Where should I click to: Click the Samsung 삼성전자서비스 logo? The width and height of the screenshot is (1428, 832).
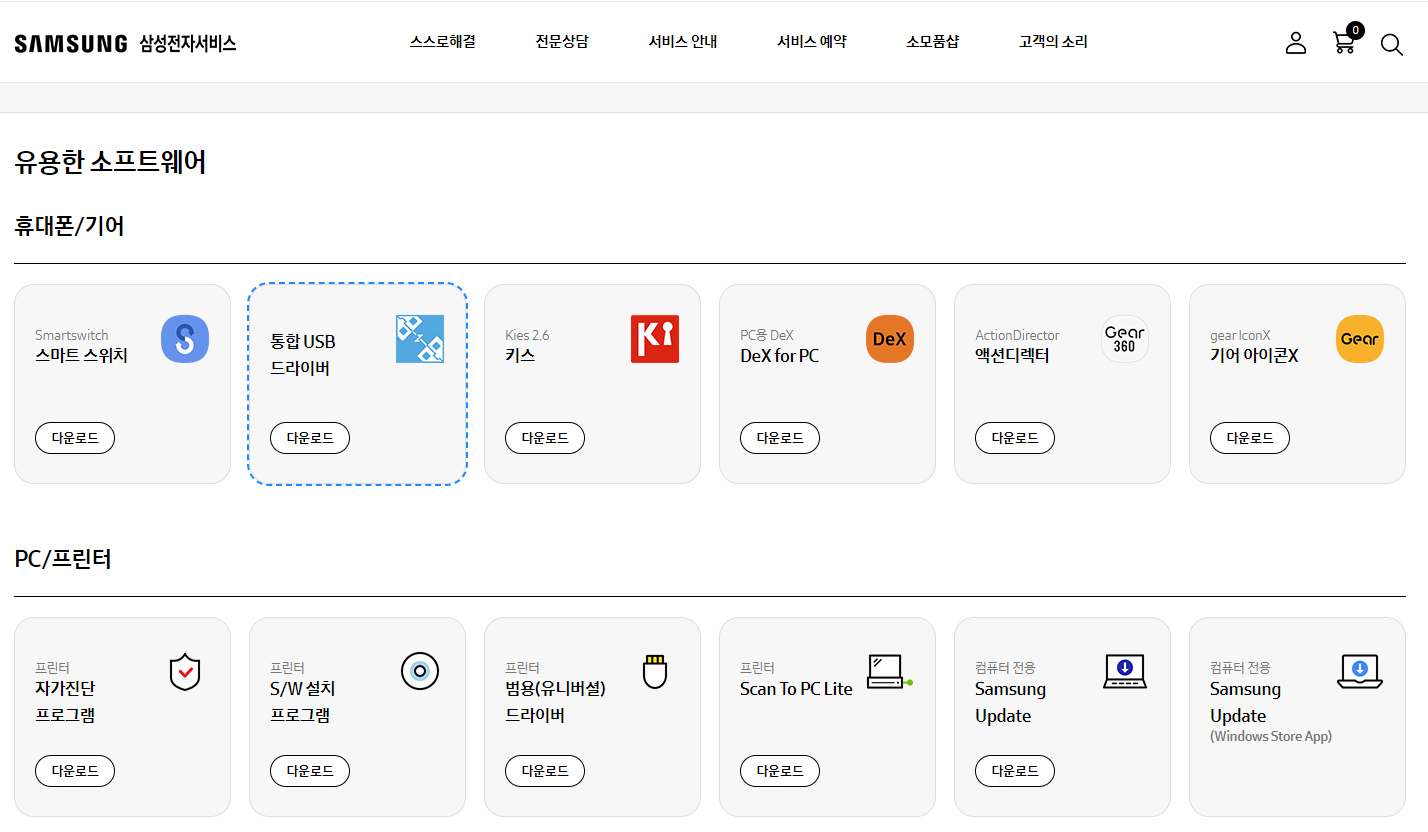125,44
